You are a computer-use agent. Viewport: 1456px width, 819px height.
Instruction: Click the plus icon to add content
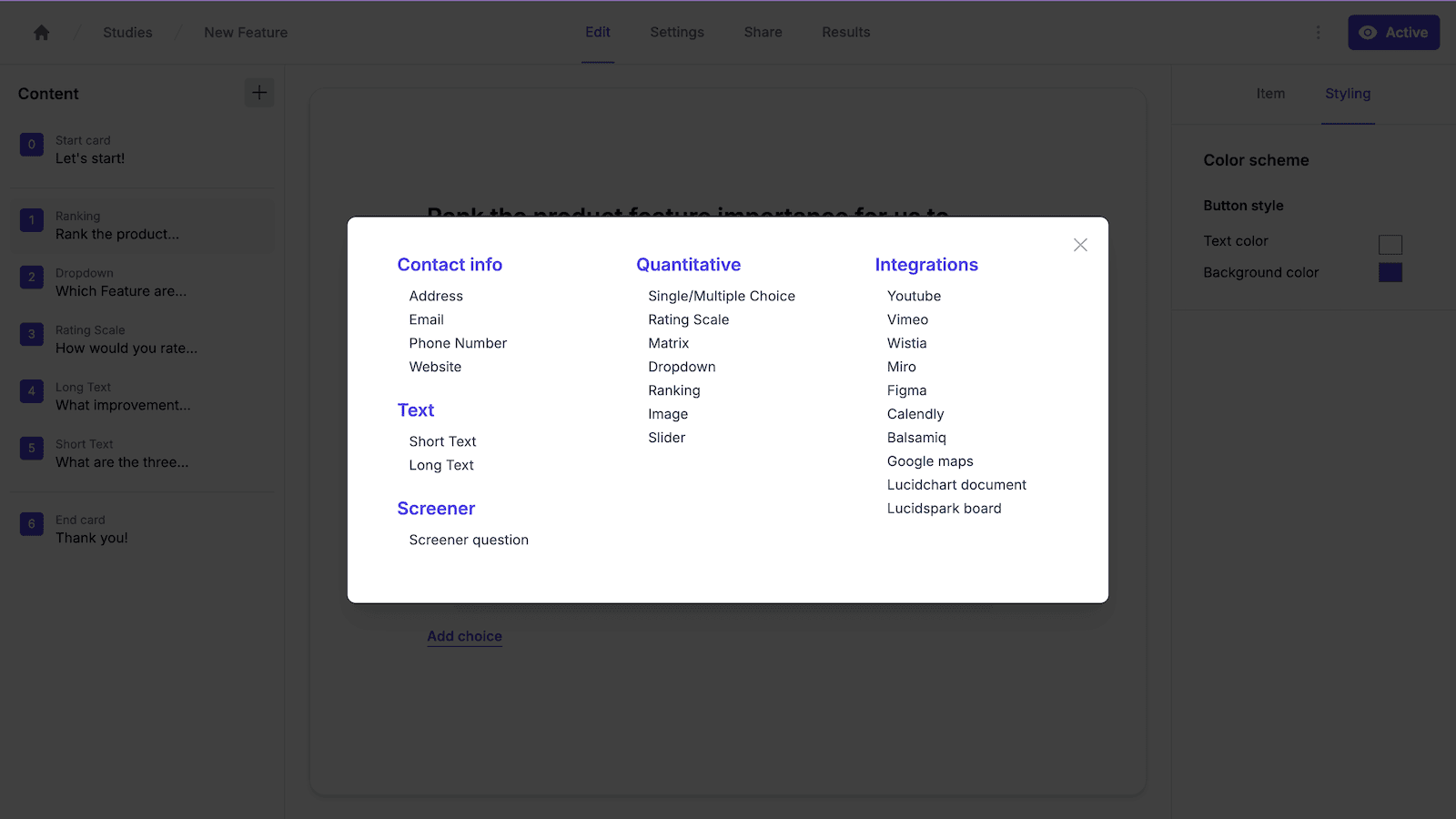tap(259, 93)
